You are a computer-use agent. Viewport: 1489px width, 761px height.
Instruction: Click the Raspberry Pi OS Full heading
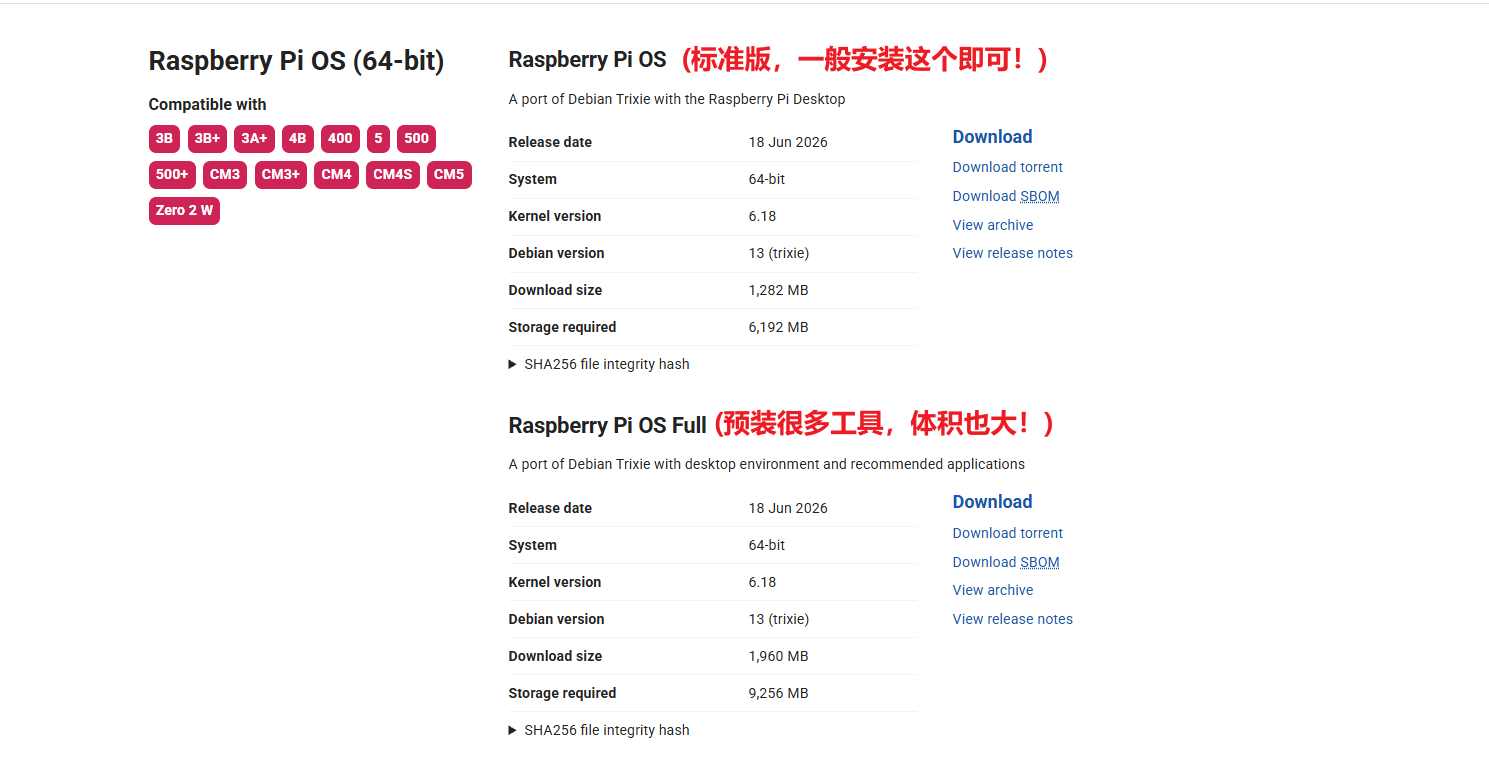[x=607, y=425]
